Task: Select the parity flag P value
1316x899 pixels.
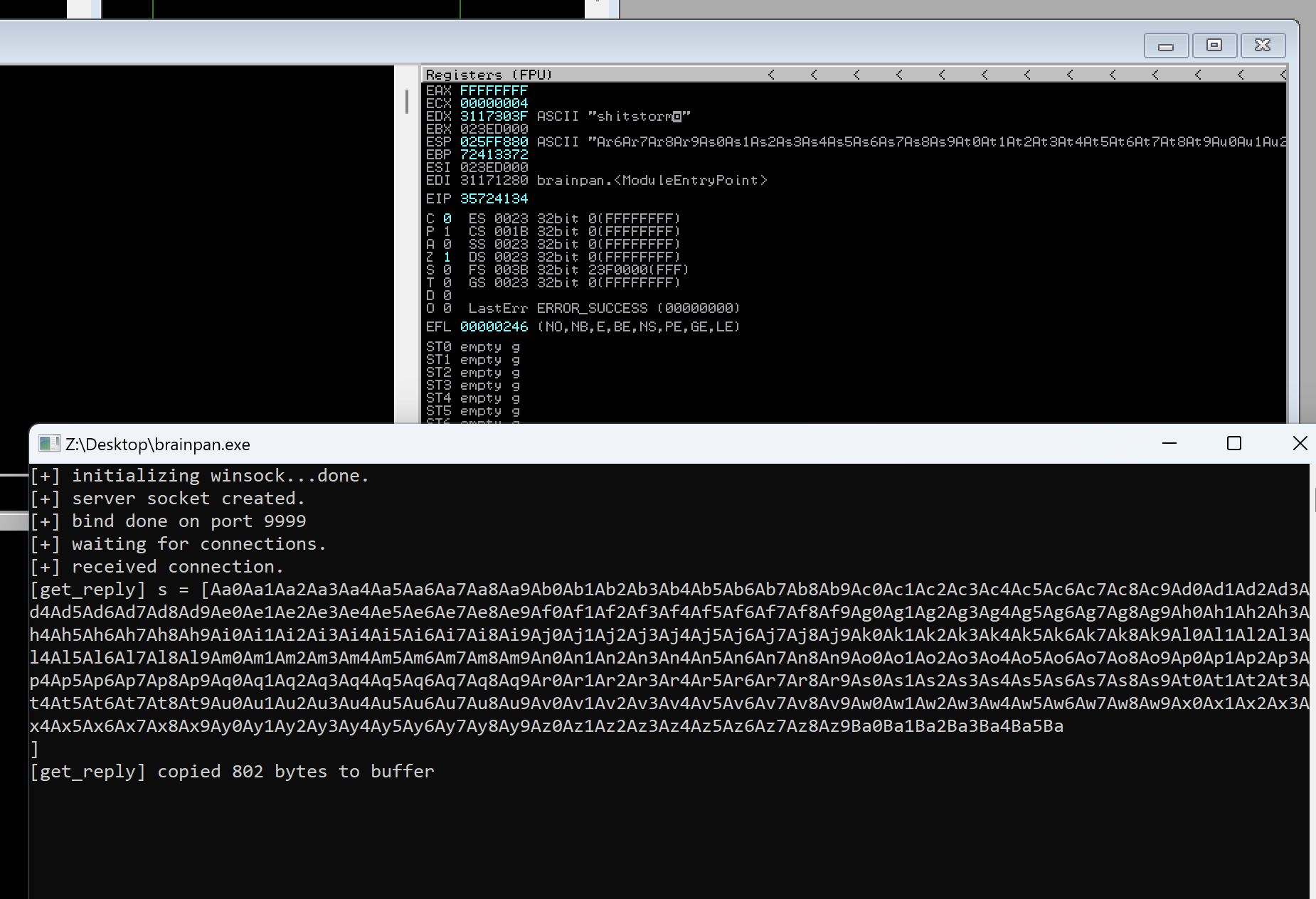Action: point(447,231)
